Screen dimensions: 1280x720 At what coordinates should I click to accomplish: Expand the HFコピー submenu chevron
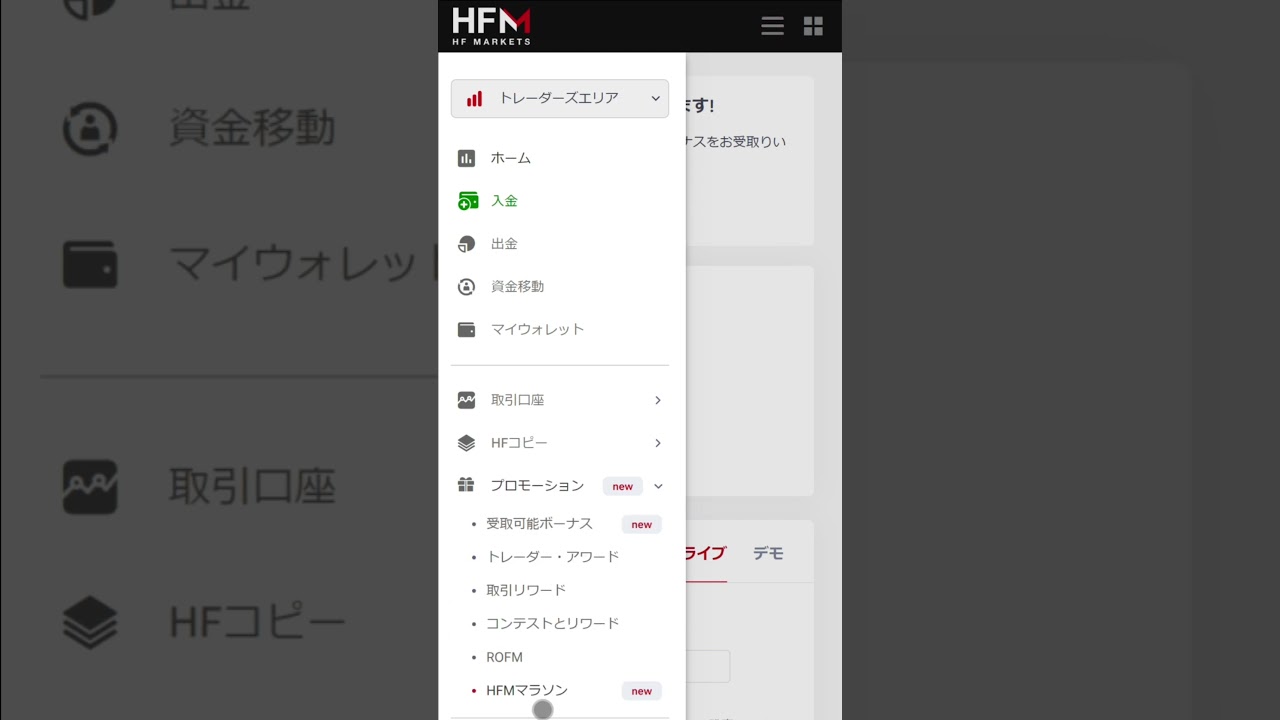pos(657,443)
